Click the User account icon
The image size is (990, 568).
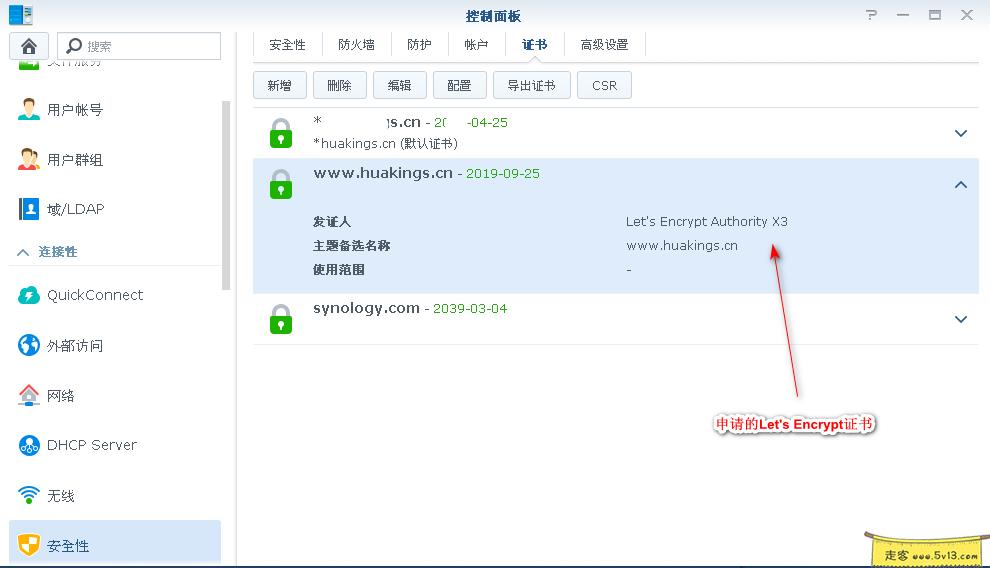28,109
